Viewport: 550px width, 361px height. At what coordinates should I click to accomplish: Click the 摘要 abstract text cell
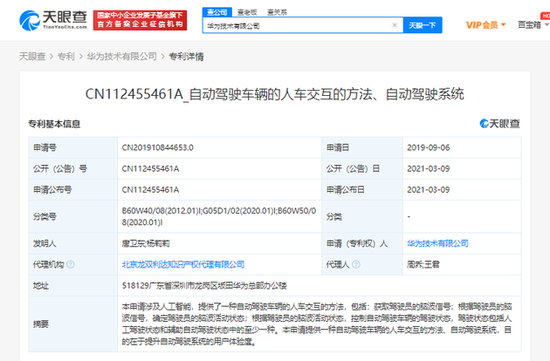pos(319,324)
